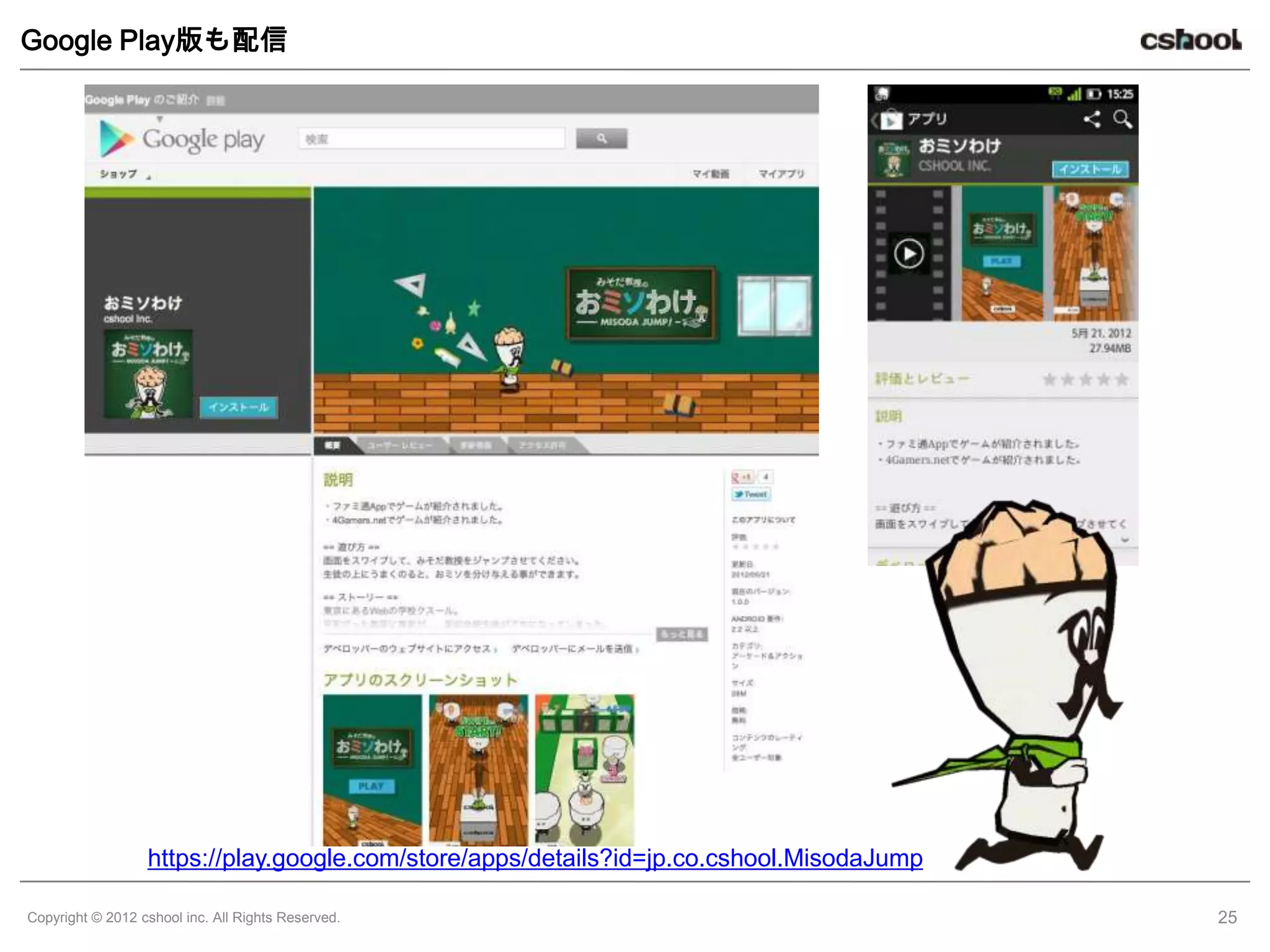Open the third web screenshot with white-haired characters

point(585,770)
